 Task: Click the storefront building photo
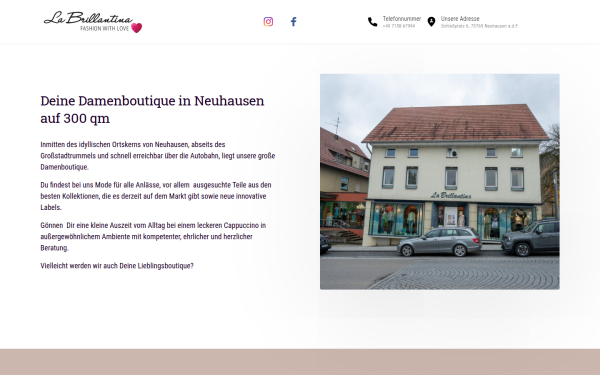[440, 182]
